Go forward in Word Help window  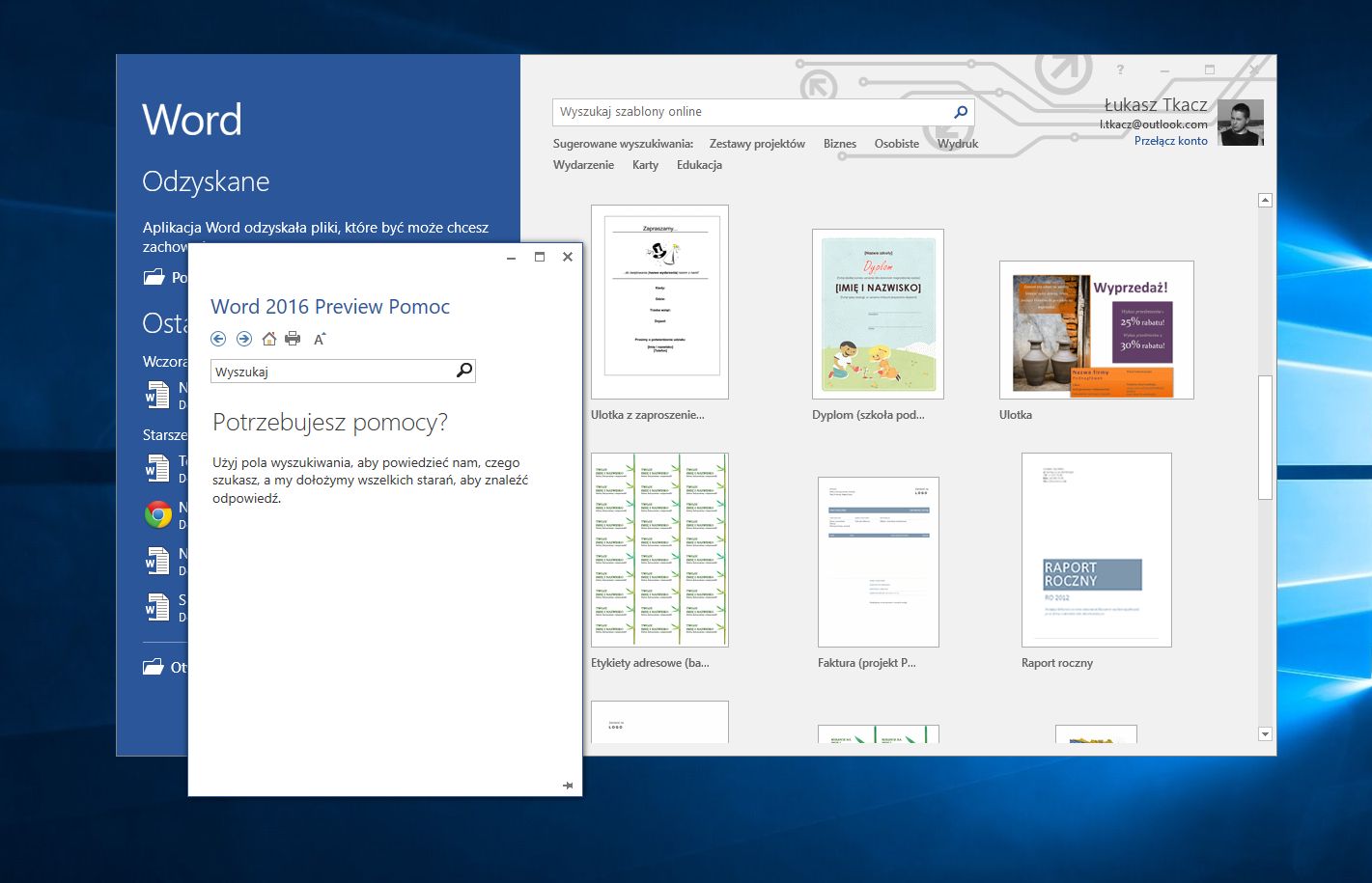click(x=244, y=339)
